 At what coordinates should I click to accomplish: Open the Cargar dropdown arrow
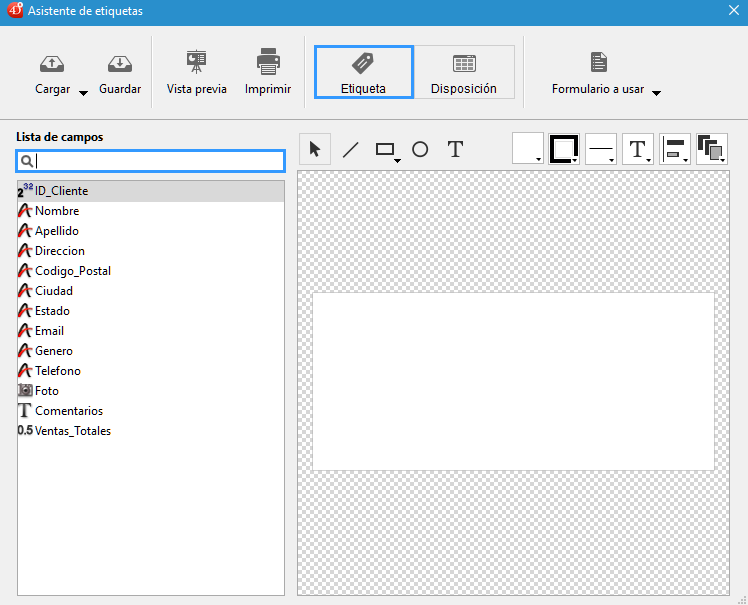(x=83, y=92)
